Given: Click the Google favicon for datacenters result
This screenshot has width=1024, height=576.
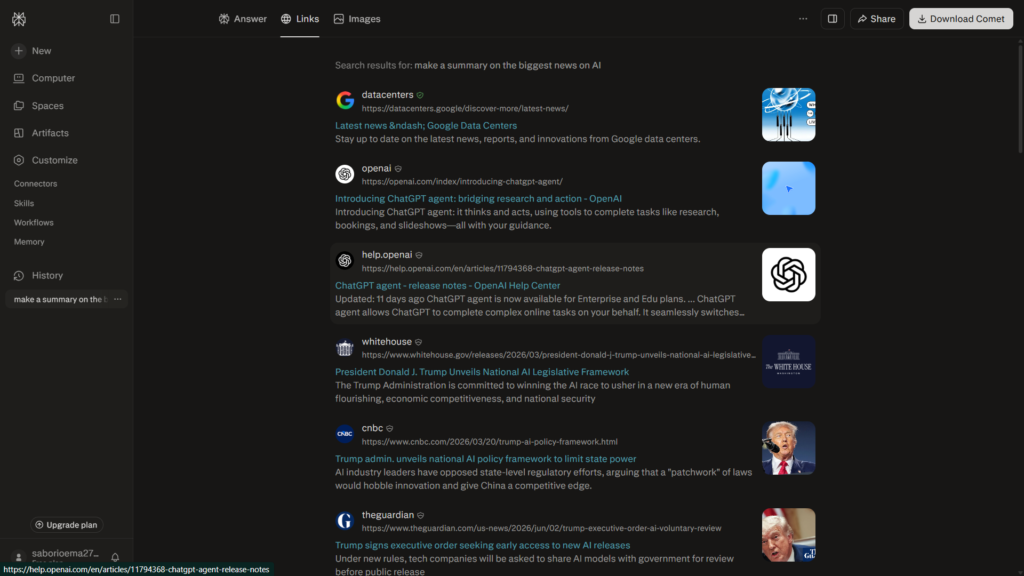Looking at the screenshot, I should click(x=345, y=101).
